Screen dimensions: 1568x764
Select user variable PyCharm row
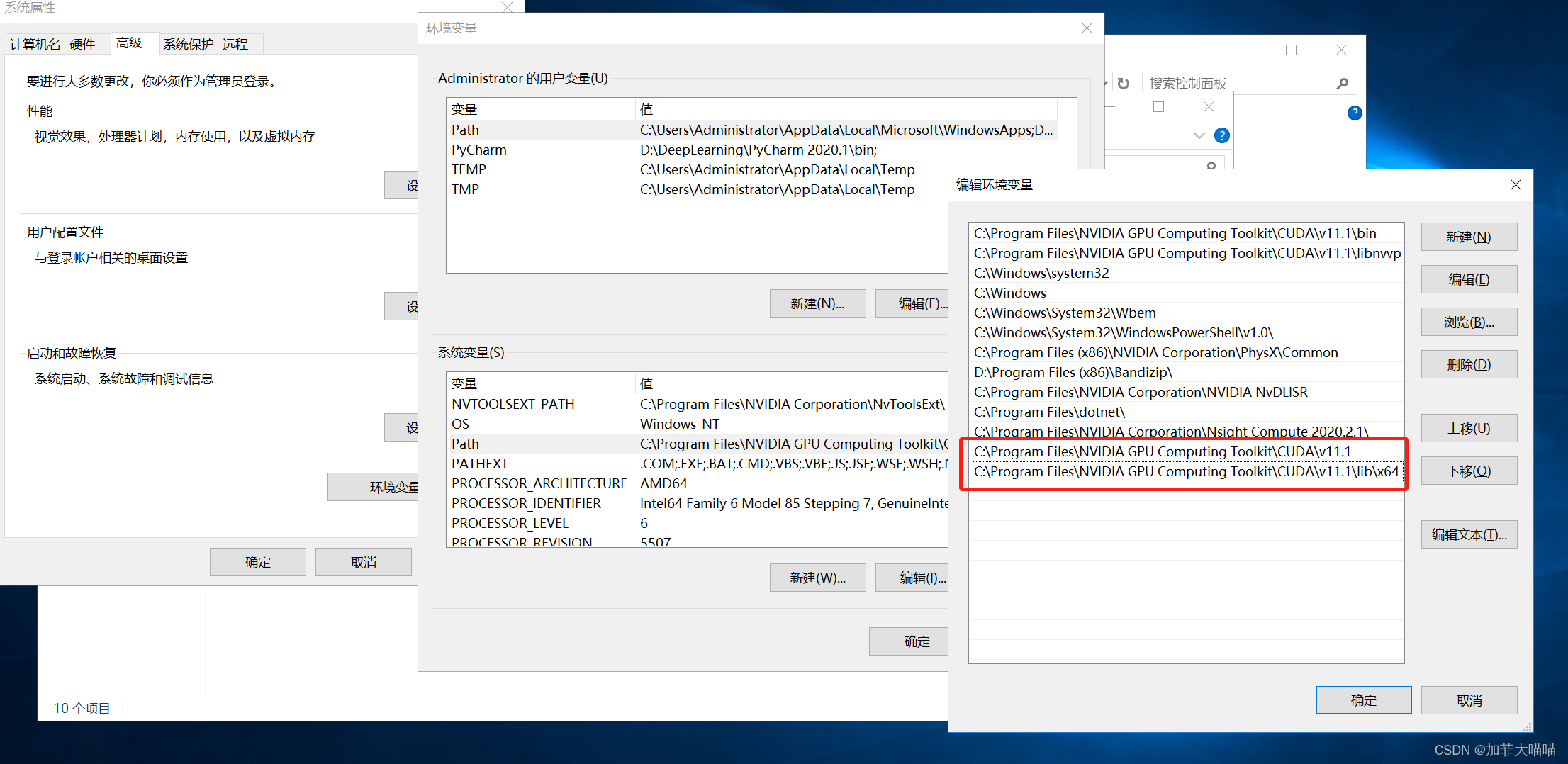click(x=753, y=150)
